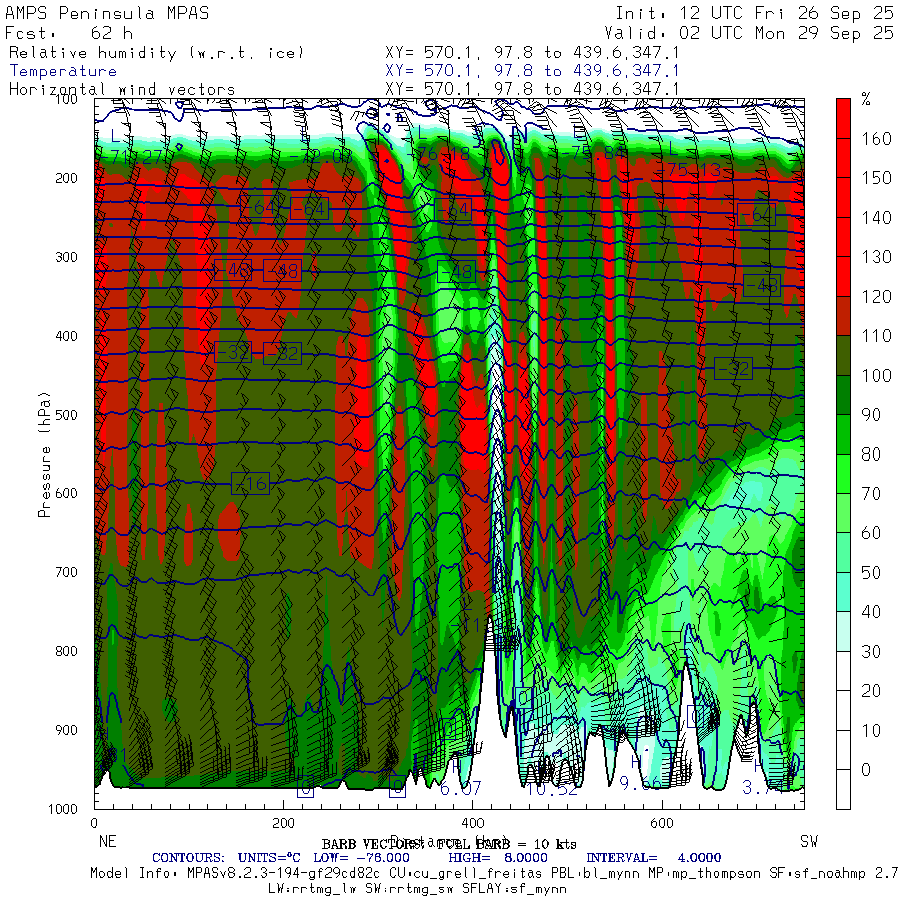Click the 500 hPa pressure axis tick
Image resolution: width=900 pixels, height=900 pixels.
[66, 414]
